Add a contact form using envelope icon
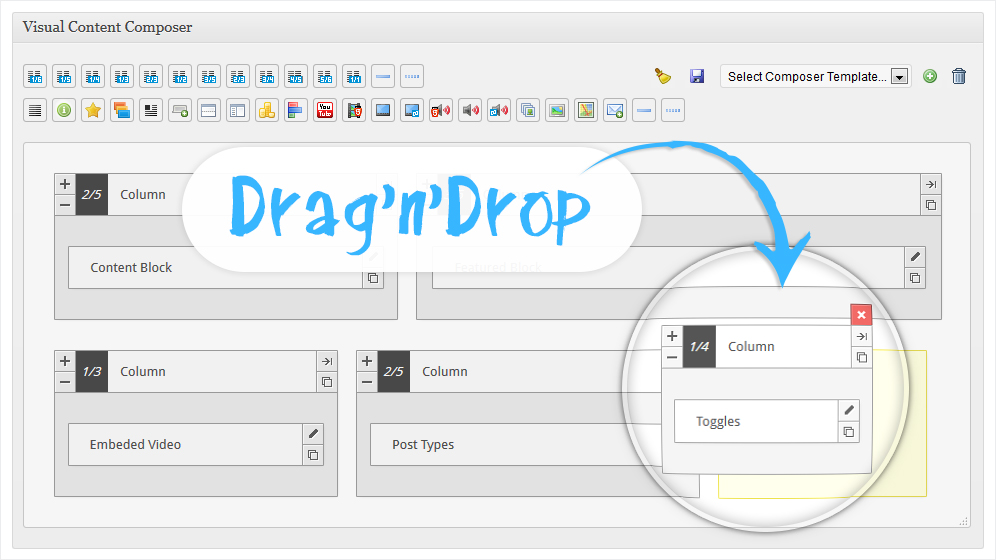Image resolution: width=996 pixels, height=560 pixels. coord(615,110)
